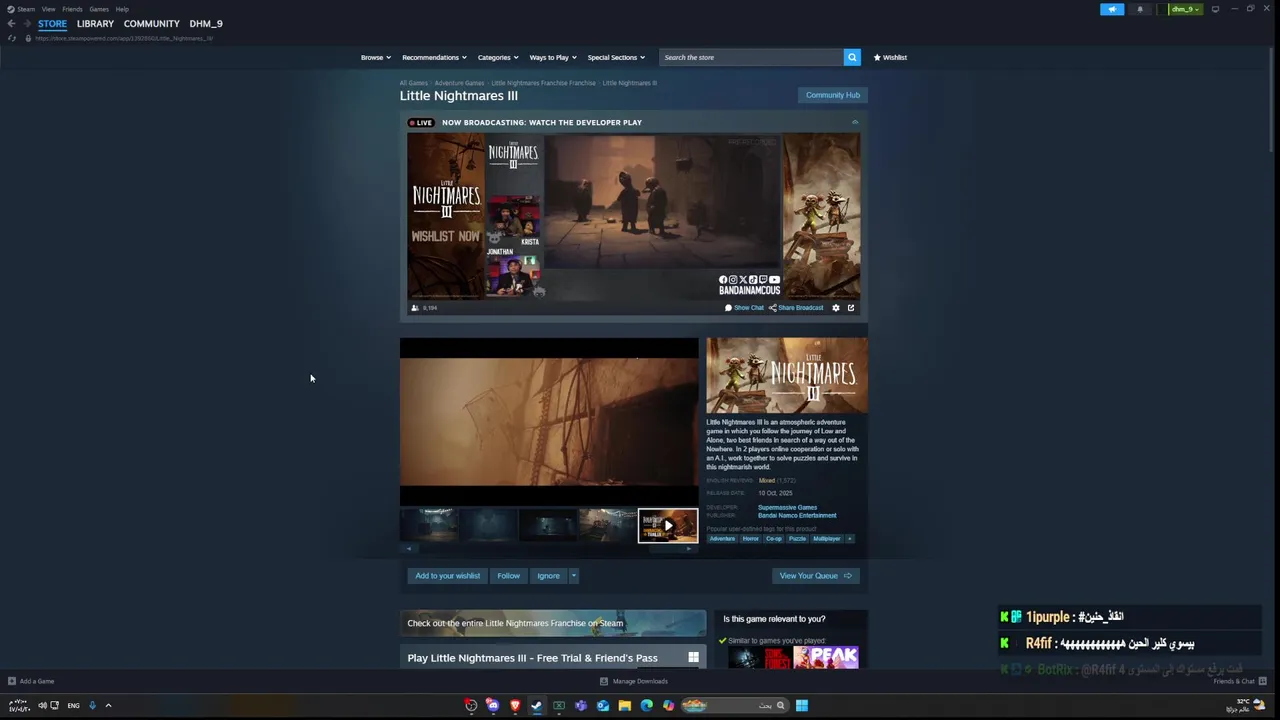Open Steam notifications bell
This screenshot has width=1280, height=720.
click(1140, 9)
